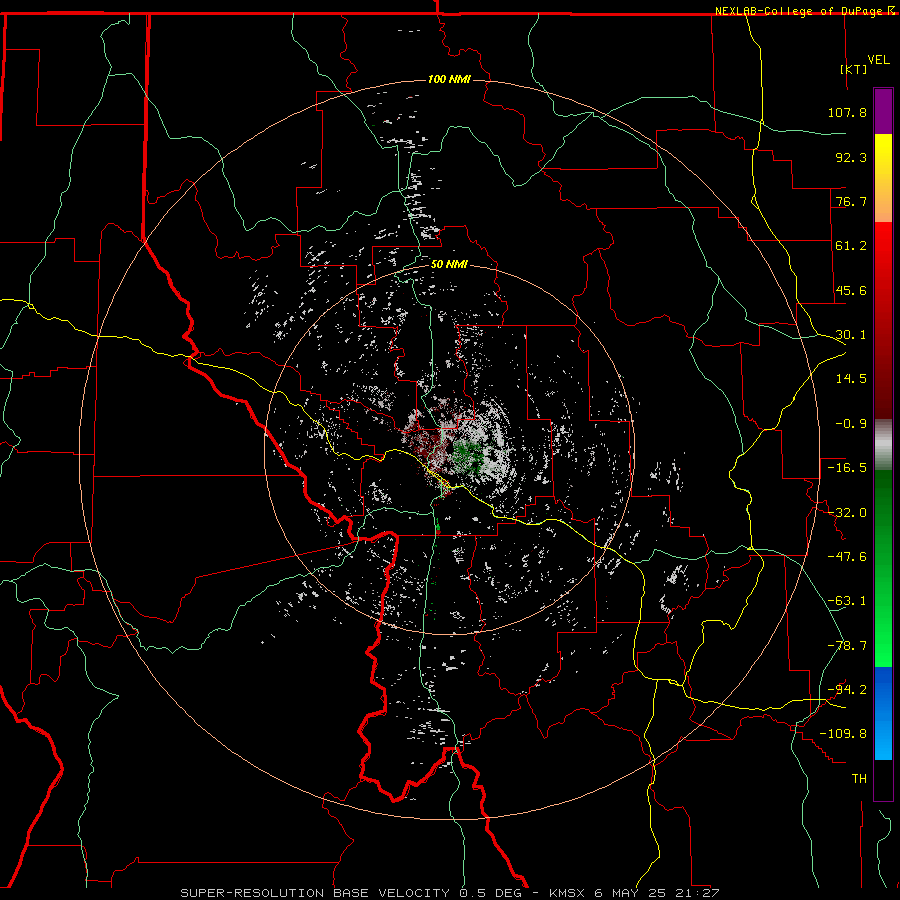Screen dimensions: 900x900
Task: Select the 92.3 scale value
Action: [851, 157]
